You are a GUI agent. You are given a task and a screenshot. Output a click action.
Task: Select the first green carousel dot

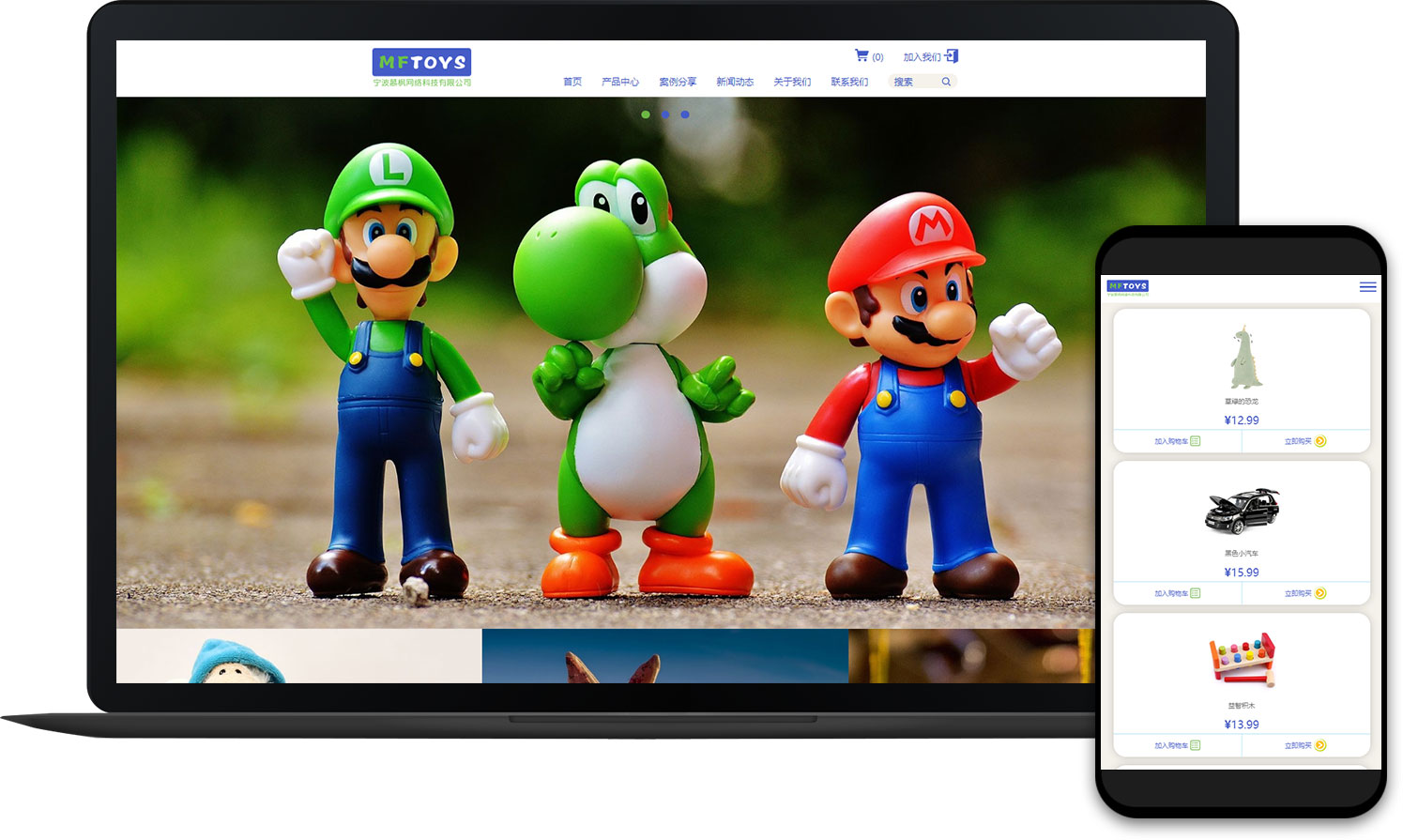[646, 115]
